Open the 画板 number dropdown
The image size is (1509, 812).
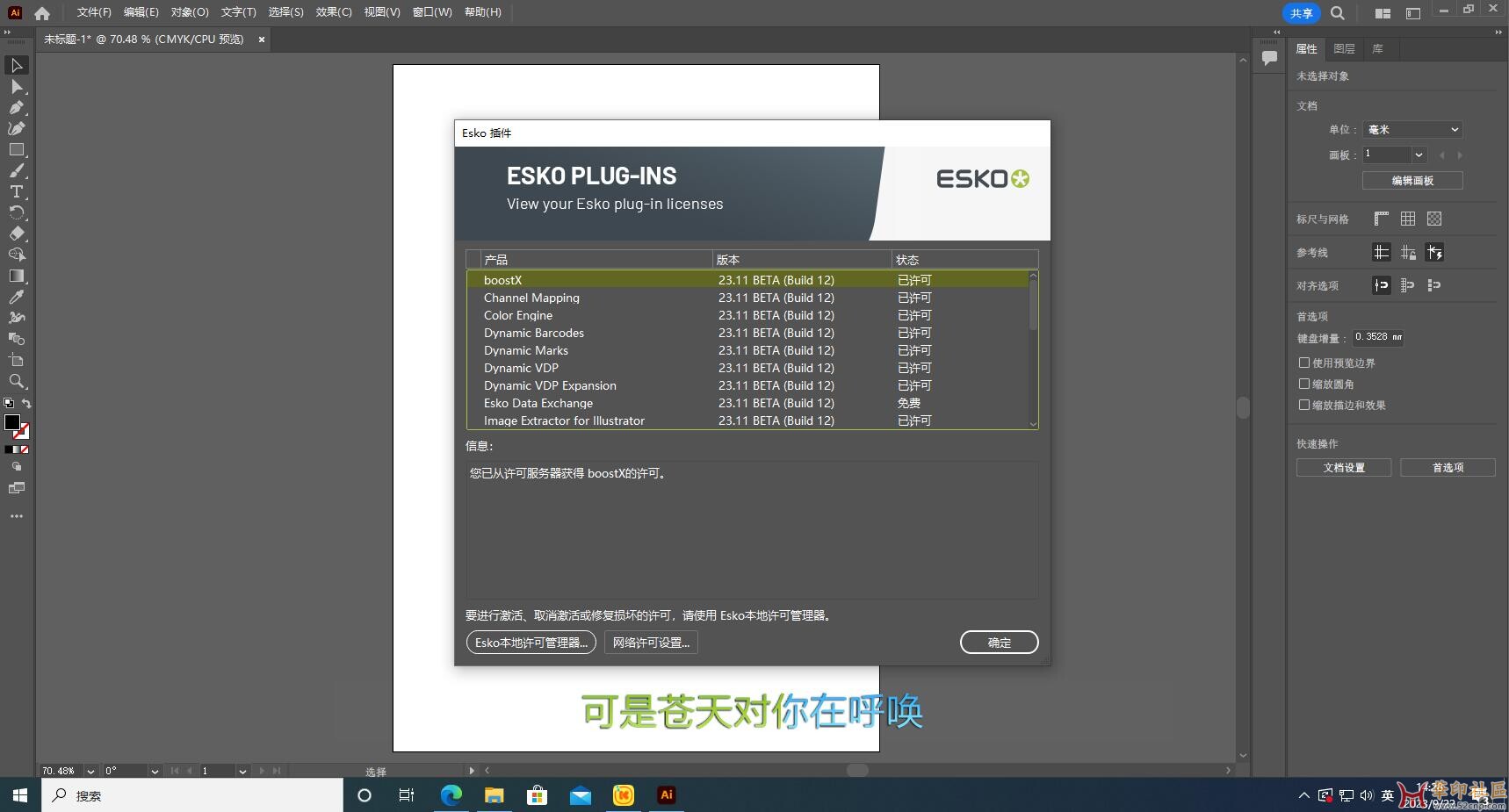pos(1419,154)
